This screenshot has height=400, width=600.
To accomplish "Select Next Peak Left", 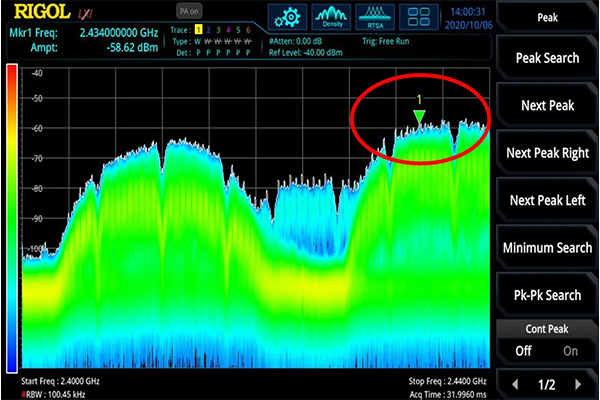I will pyautogui.click(x=547, y=200).
